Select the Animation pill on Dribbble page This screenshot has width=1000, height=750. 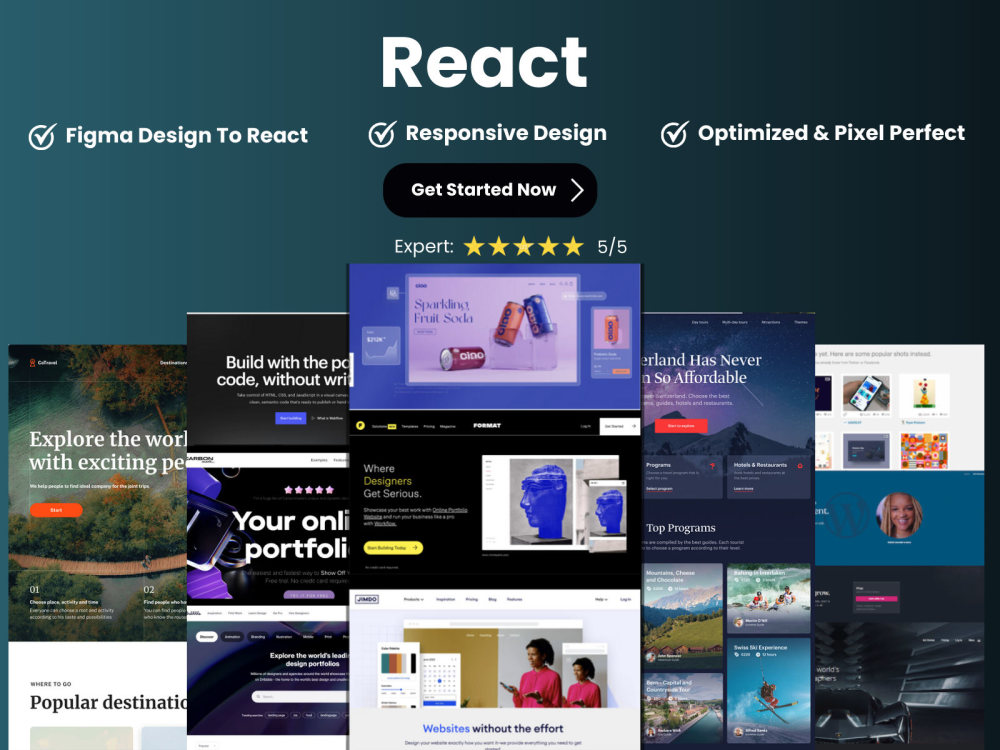coord(232,636)
